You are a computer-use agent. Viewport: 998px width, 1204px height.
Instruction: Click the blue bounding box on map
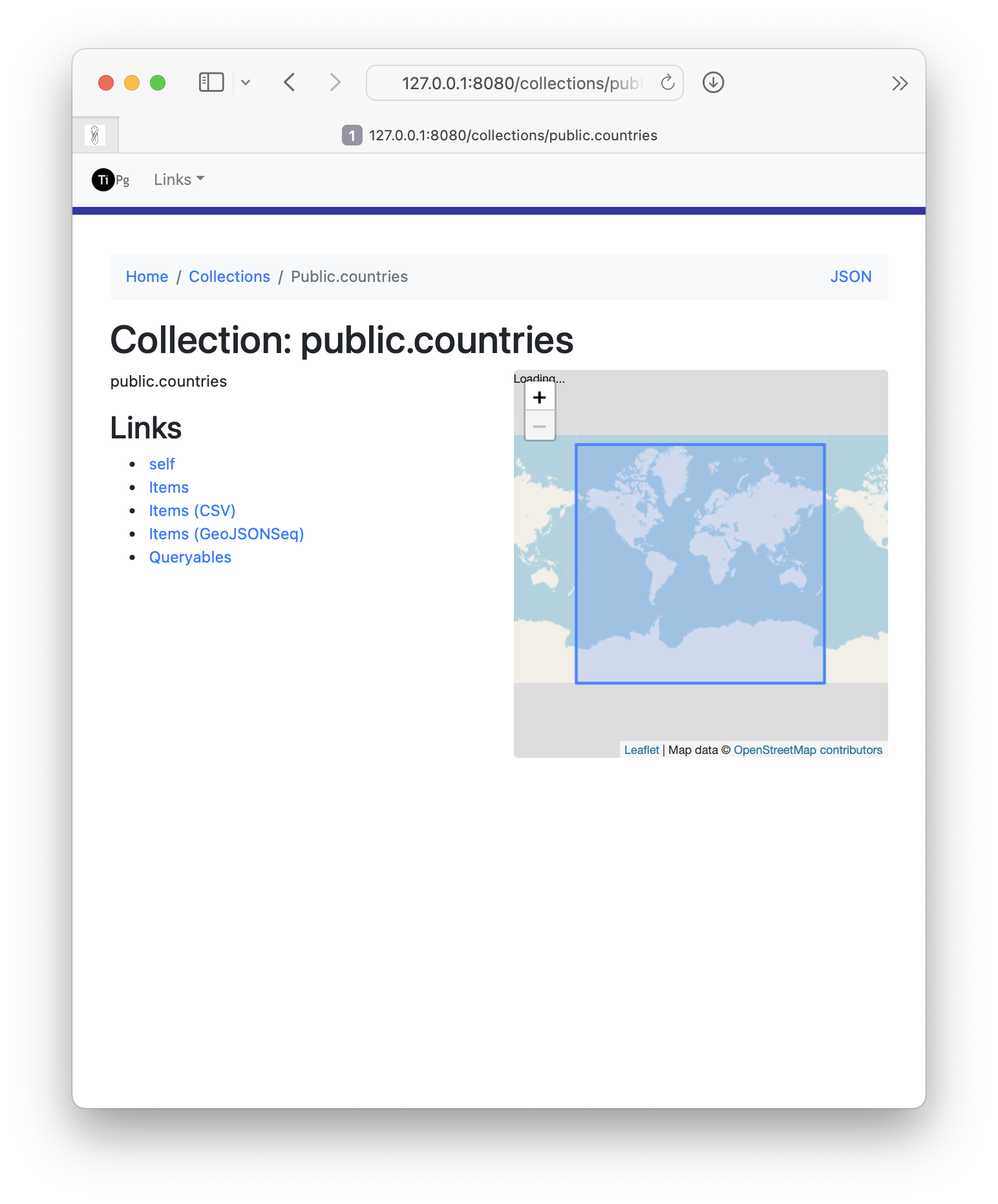coord(700,563)
